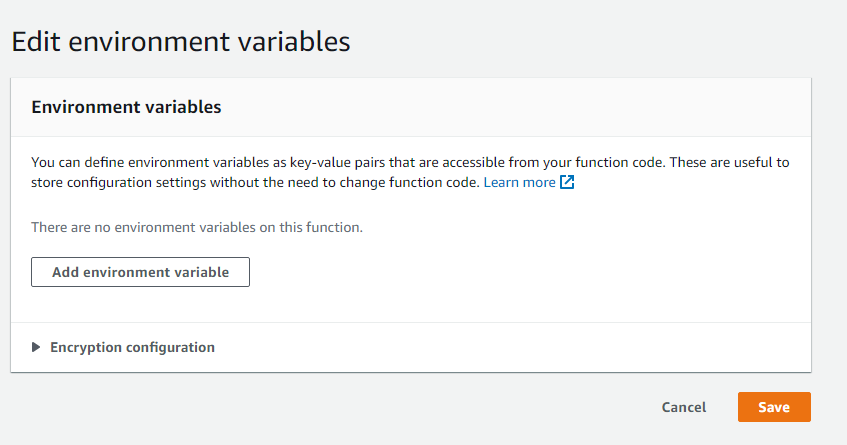Click the key-value pairs description paragraph

point(410,172)
